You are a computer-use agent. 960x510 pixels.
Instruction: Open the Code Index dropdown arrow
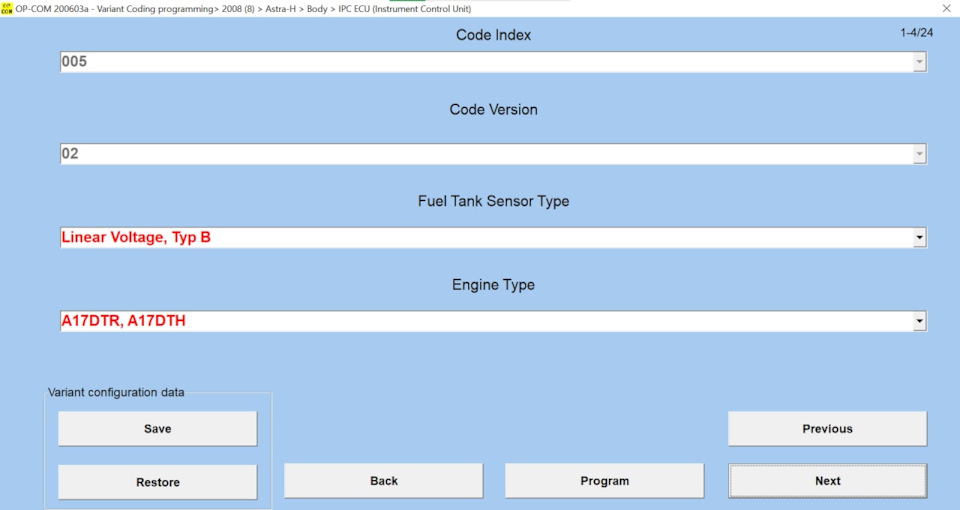pyautogui.click(x=919, y=62)
